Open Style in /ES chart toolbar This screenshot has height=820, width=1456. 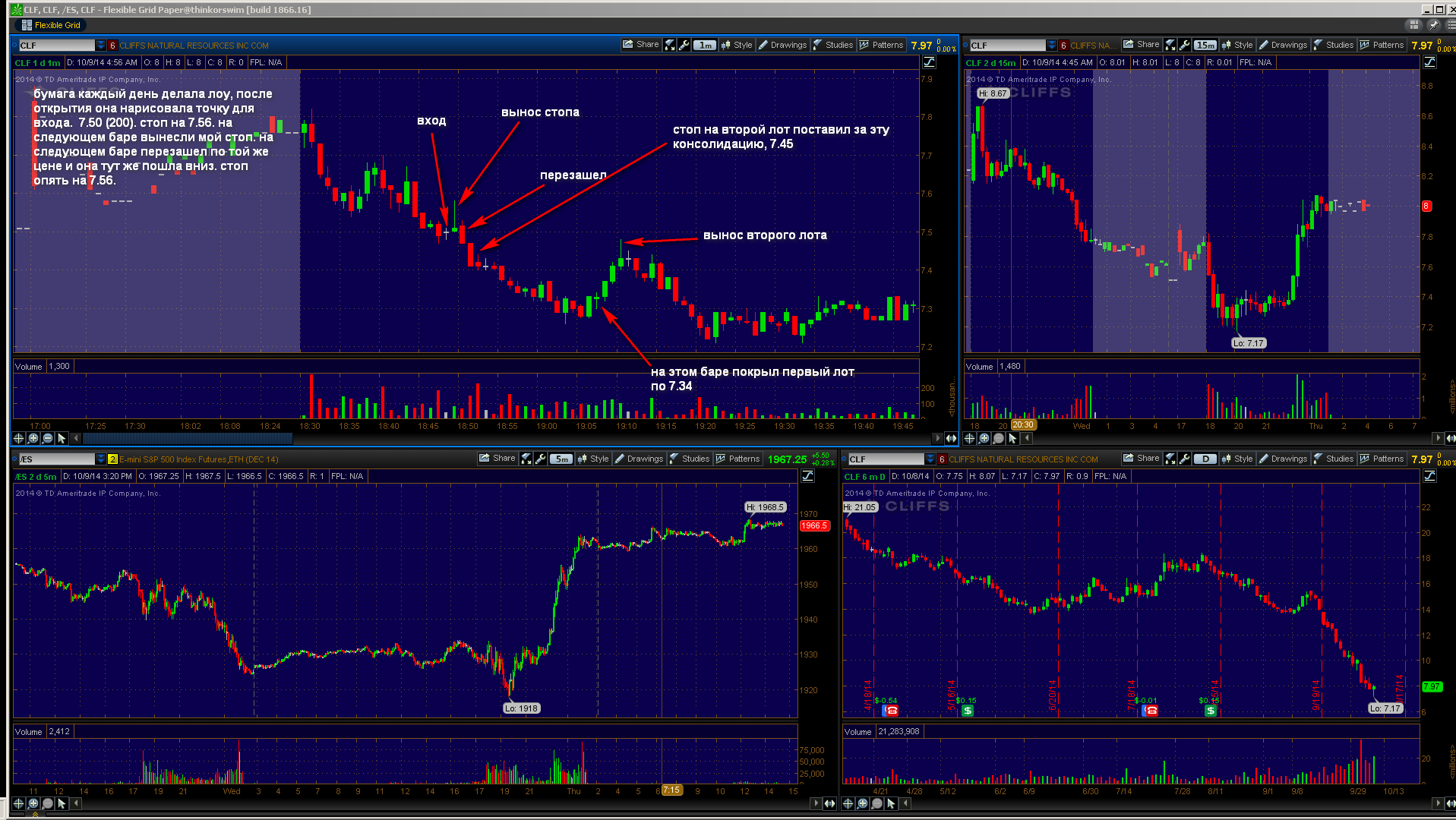coord(593,459)
